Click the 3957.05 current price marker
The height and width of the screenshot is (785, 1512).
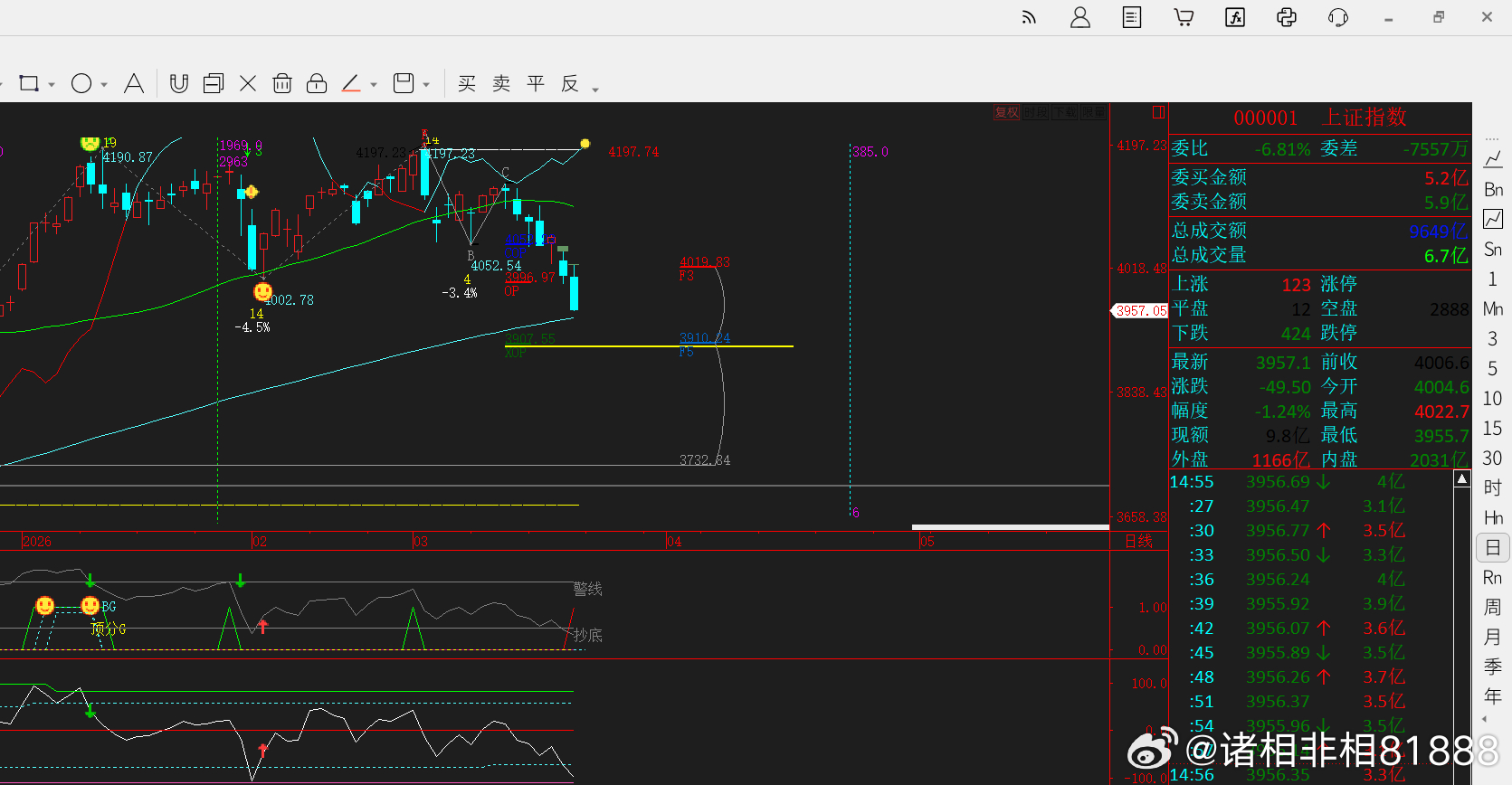pos(1140,310)
